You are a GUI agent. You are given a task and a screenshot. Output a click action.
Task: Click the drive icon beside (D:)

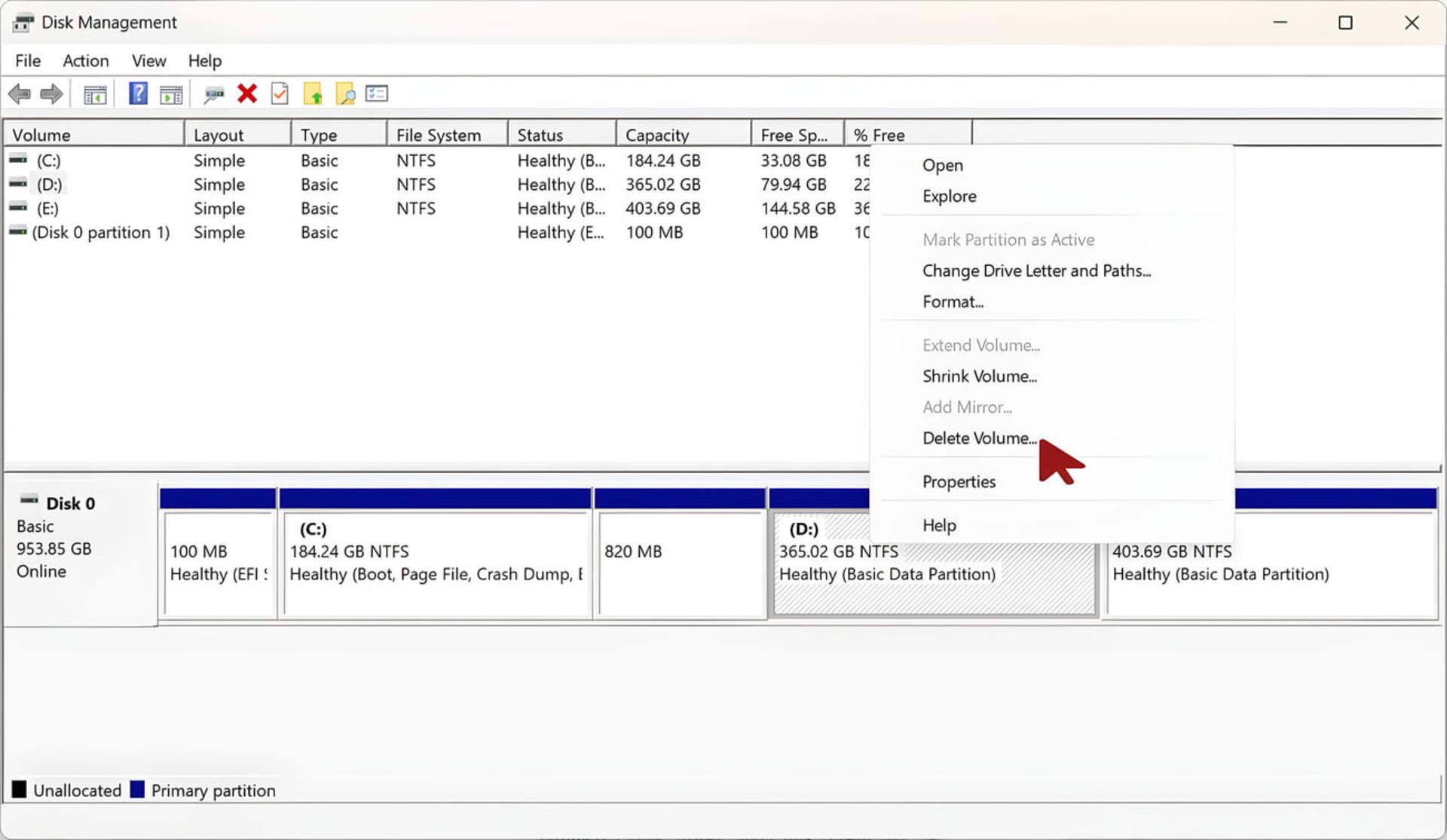click(18, 184)
